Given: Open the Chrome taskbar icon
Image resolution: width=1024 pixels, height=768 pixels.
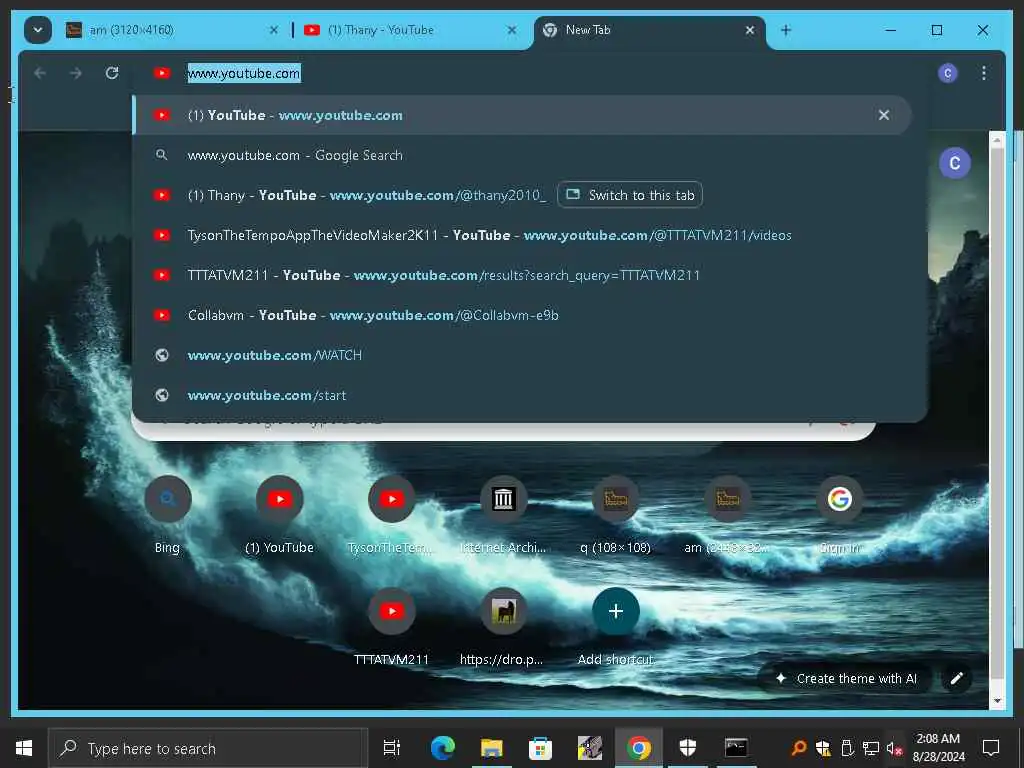Looking at the screenshot, I should (638, 748).
